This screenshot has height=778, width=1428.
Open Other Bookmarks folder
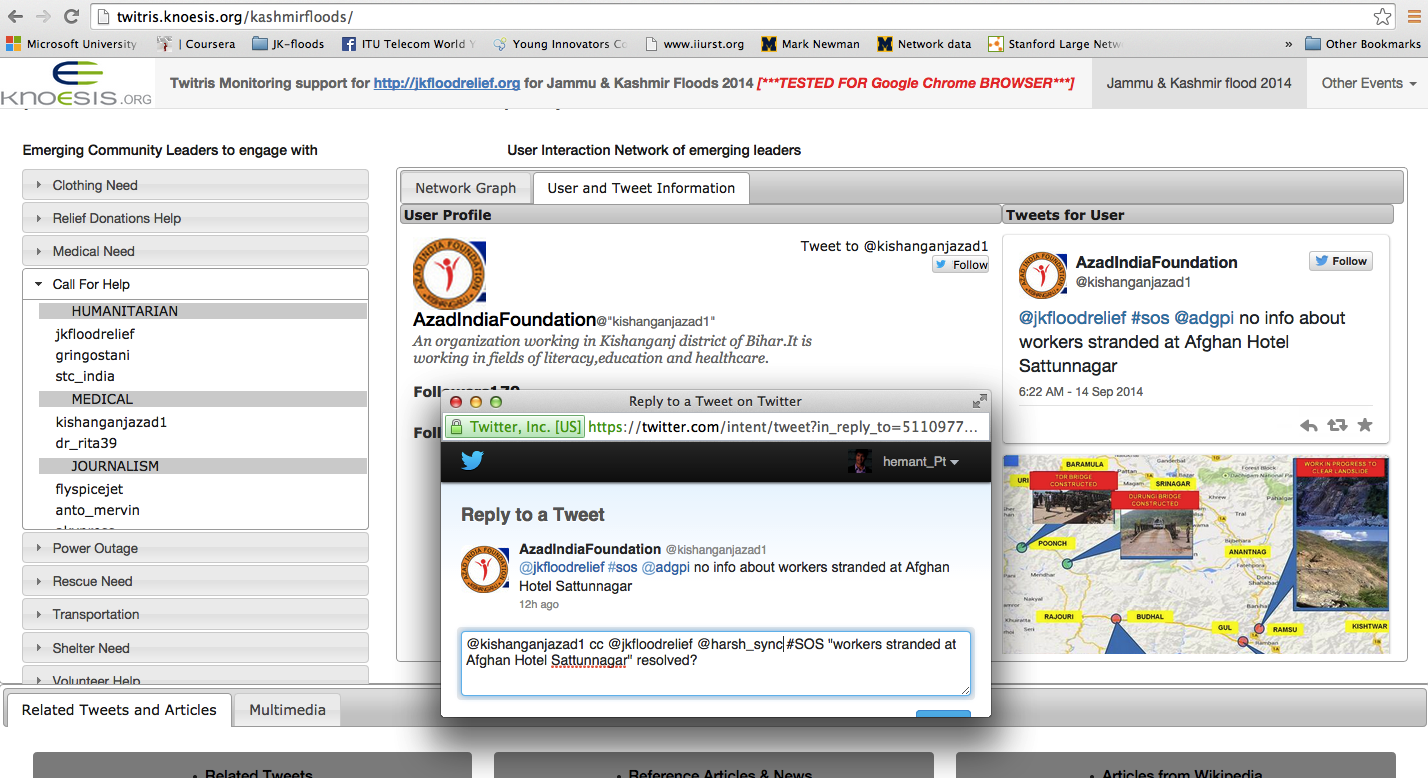pos(1363,44)
